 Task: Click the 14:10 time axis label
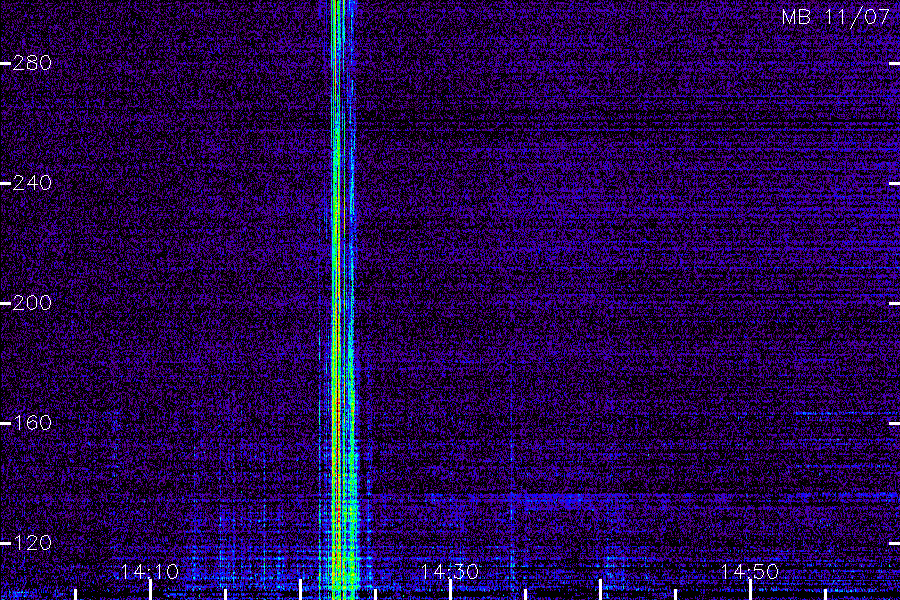coord(150,572)
